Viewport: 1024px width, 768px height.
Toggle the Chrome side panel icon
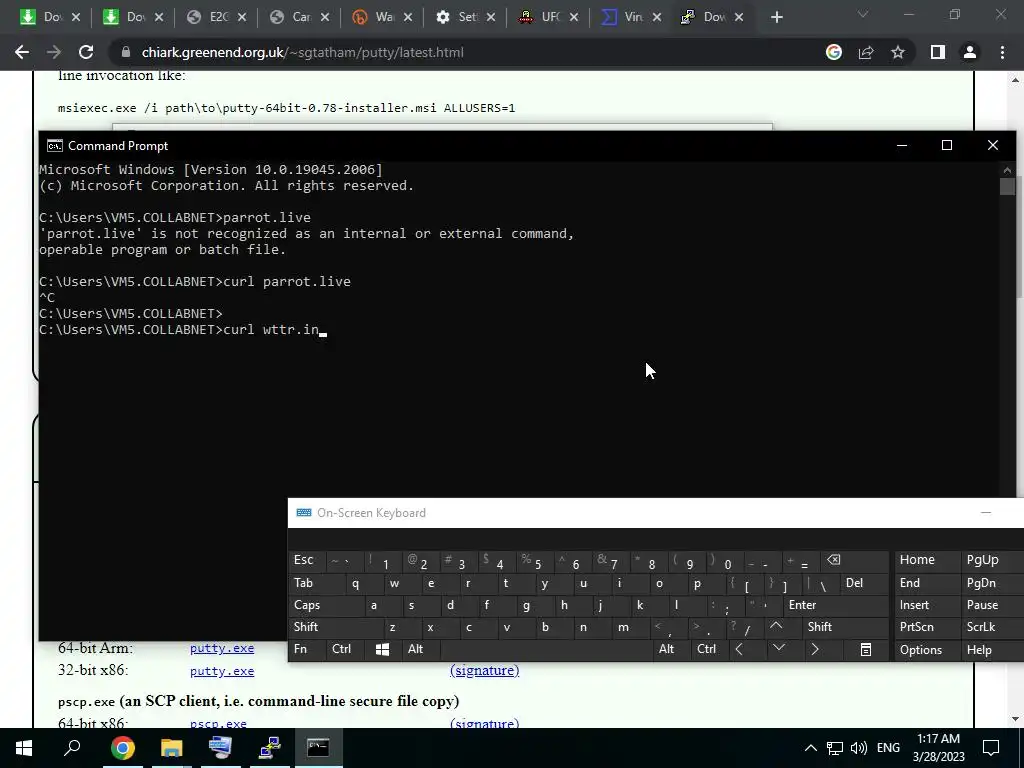click(938, 52)
